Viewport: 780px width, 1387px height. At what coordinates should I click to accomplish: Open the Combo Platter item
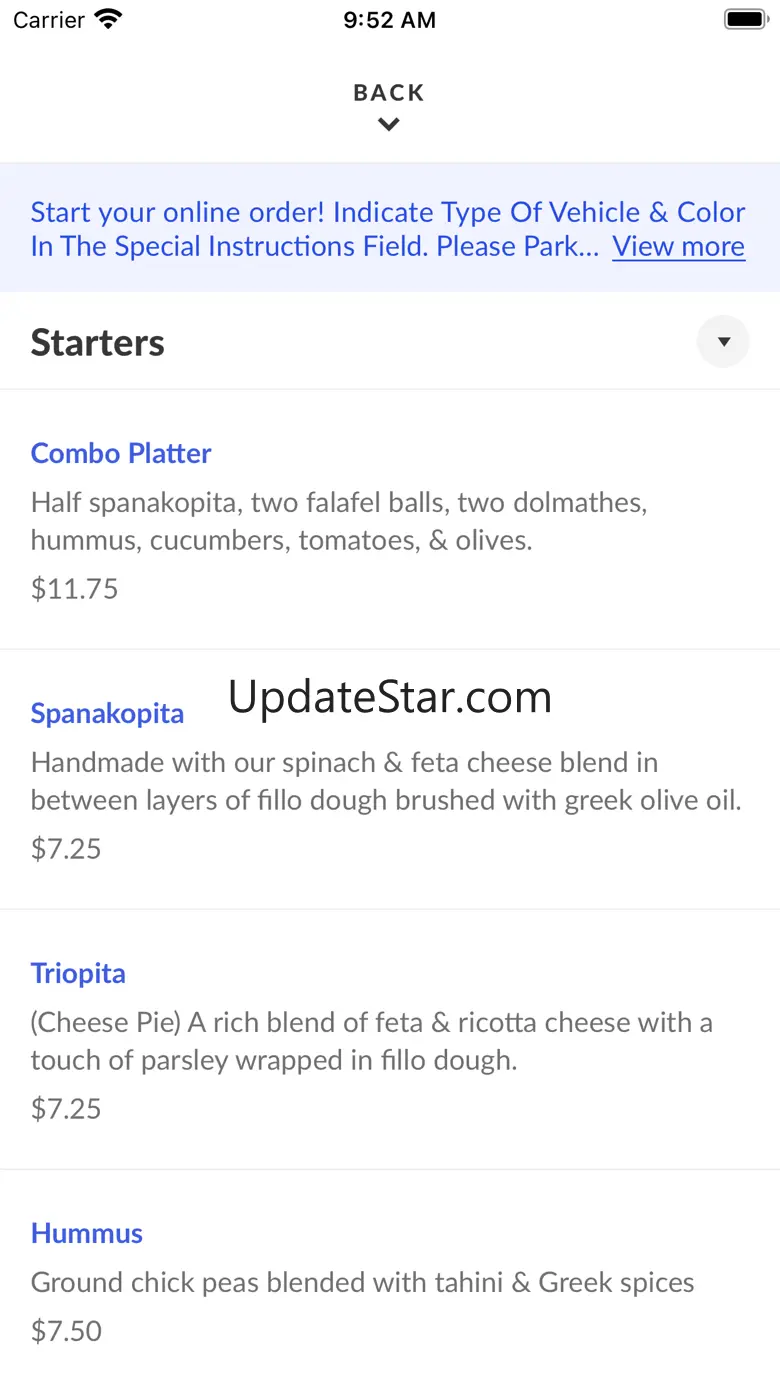[121, 453]
